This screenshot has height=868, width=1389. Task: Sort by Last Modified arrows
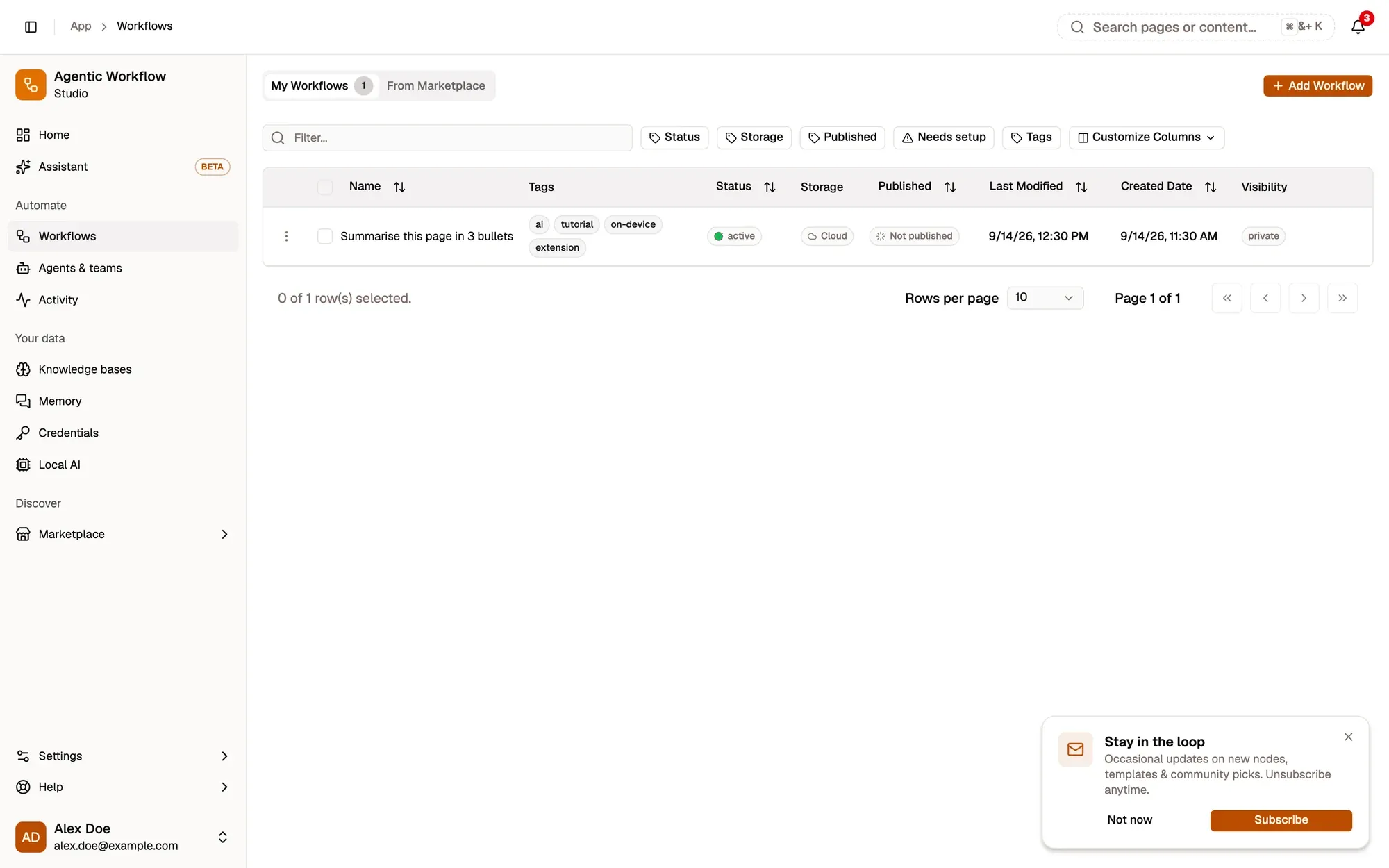point(1081,187)
